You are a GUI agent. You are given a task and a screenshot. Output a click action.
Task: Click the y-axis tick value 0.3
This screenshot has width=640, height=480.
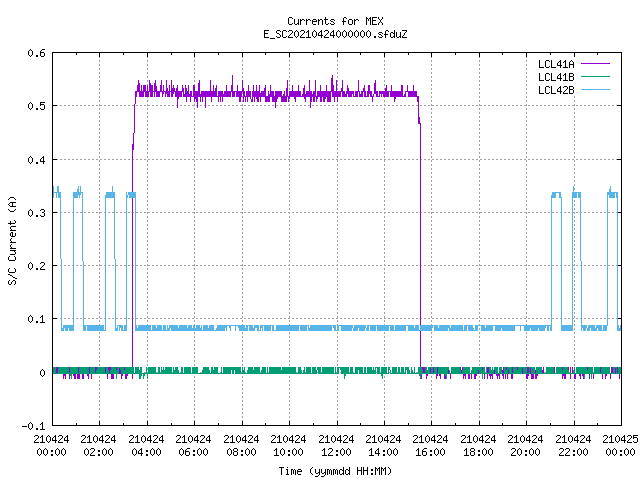[x=36, y=213]
